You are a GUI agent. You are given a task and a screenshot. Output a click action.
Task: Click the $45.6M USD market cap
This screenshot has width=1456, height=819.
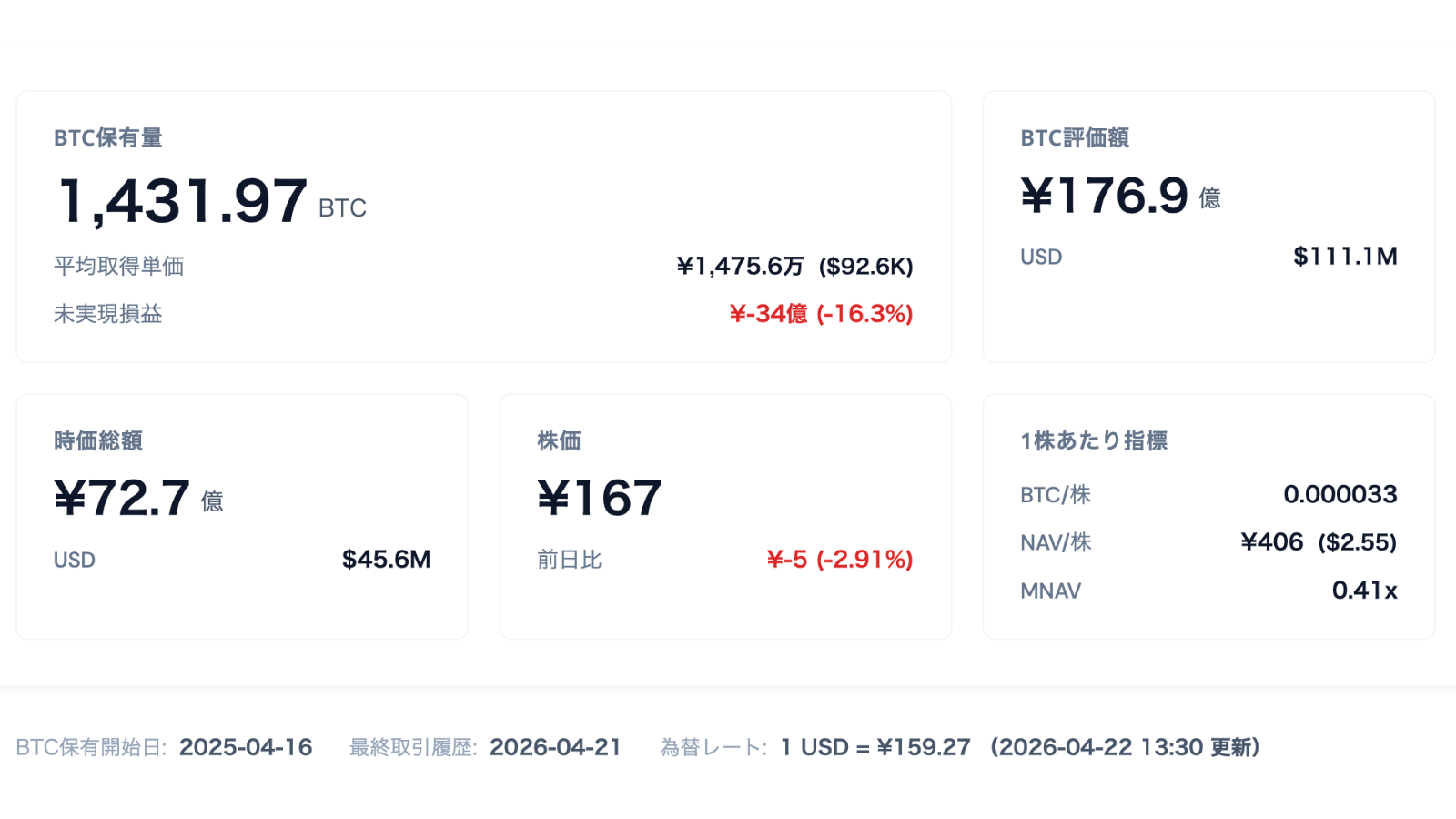[x=386, y=559]
